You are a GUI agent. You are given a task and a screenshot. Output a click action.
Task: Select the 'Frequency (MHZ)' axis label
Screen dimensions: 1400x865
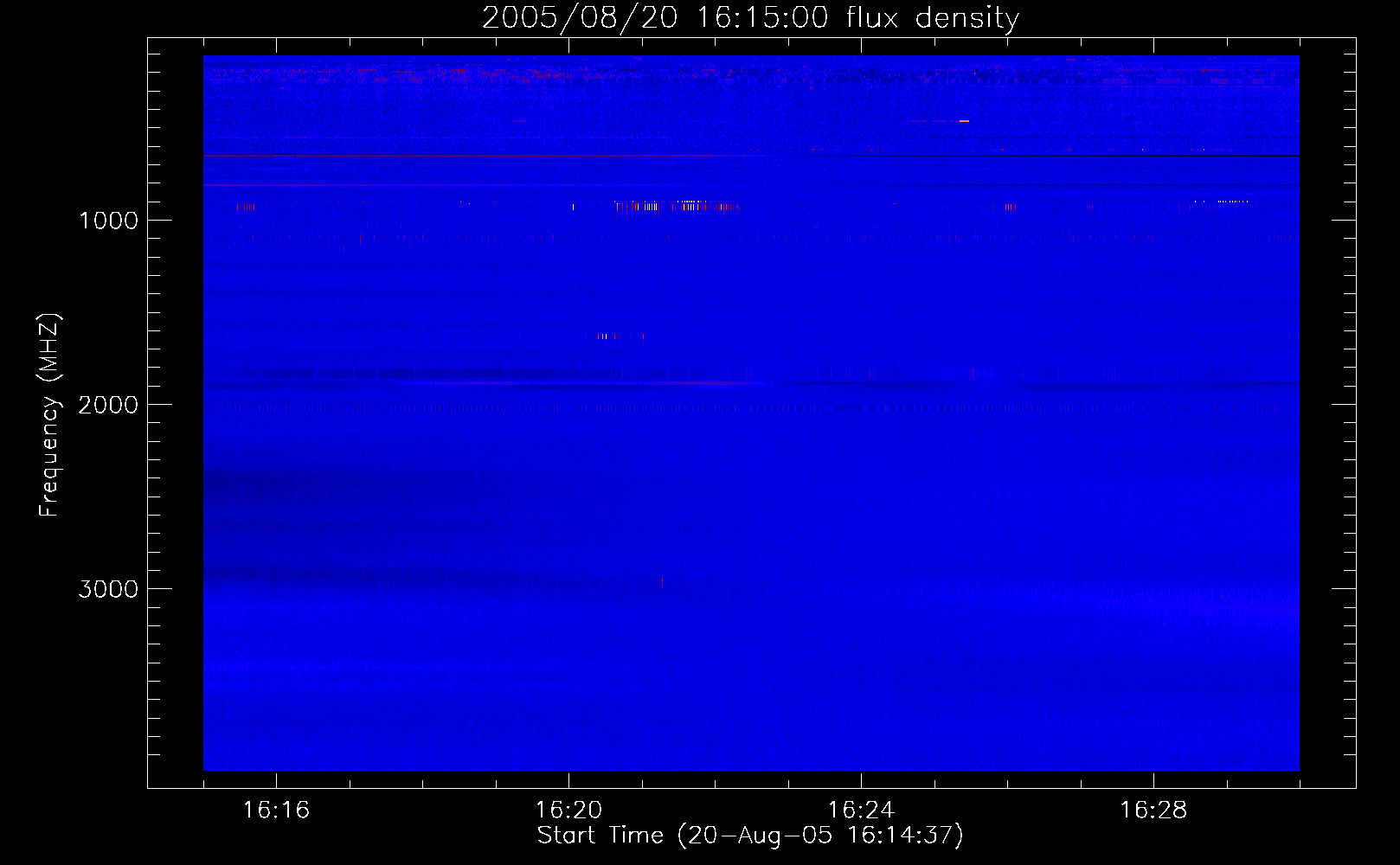[x=49, y=415]
